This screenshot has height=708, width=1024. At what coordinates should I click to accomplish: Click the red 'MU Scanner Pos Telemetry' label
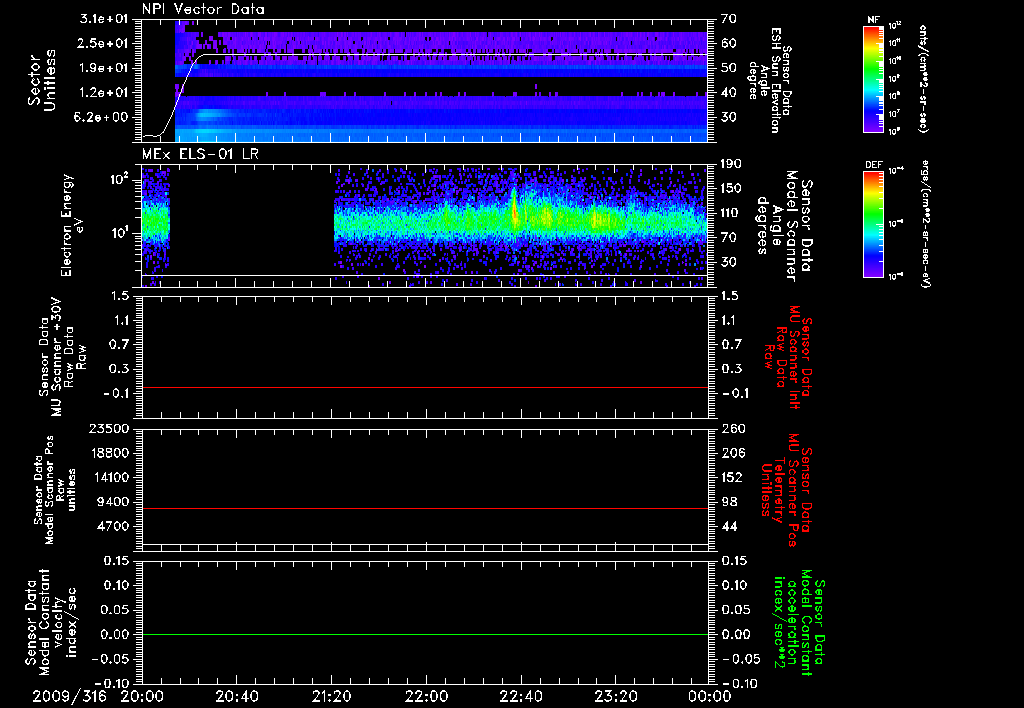tap(788, 490)
